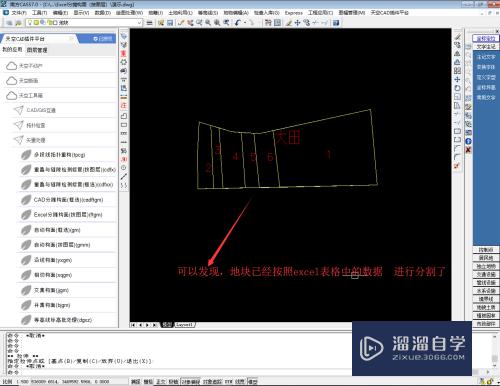Viewport: 500px width, 386px height.
Task: Click the rectangle icon in right vertical toolbar
Action: coord(457,131)
